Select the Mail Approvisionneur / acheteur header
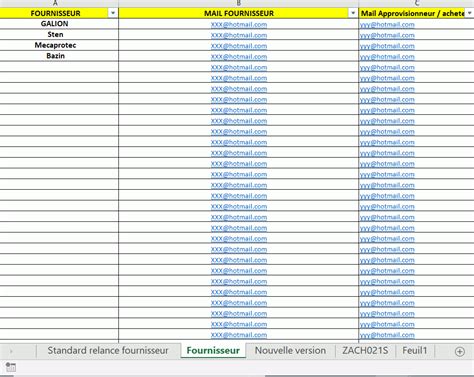Viewport: 474px width, 377px height. tap(416, 13)
